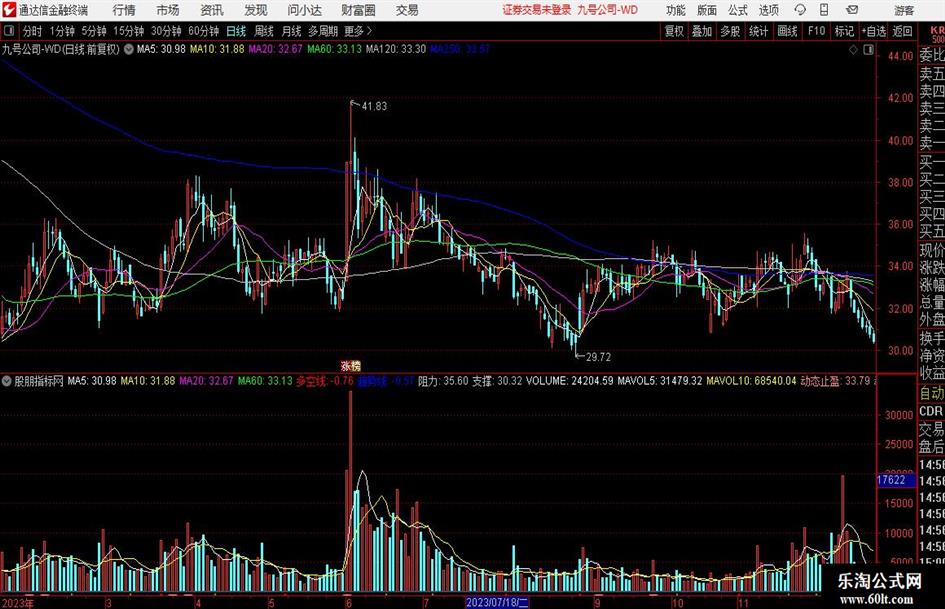The width and height of the screenshot is (945, 609).
Task: Click the 多股 multi-stock button
Action: point(730,31)
